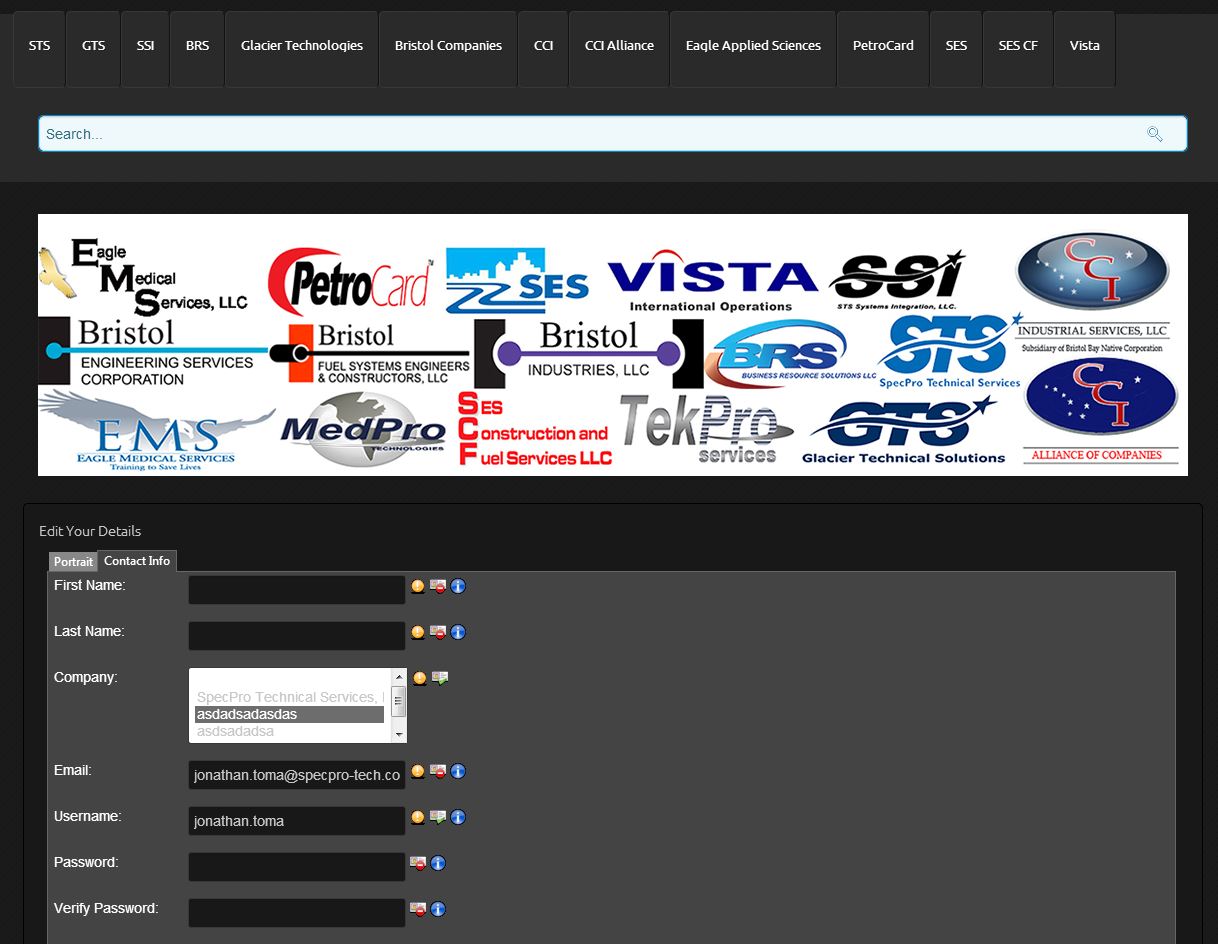Click the Company list scroll-down arrow
1218x944 pixels.
pos(399,735)
